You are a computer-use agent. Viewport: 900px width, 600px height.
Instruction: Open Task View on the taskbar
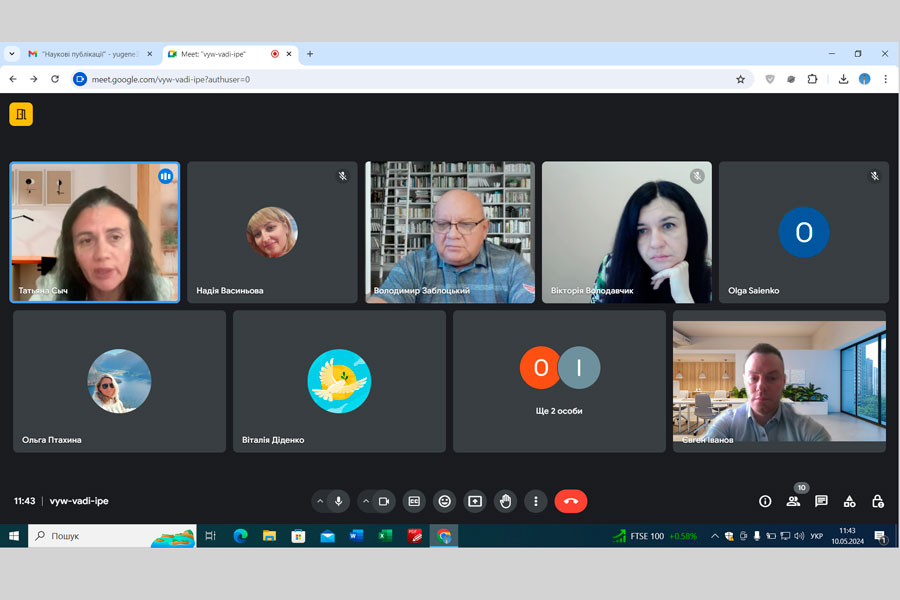click(x=211, y=536)
